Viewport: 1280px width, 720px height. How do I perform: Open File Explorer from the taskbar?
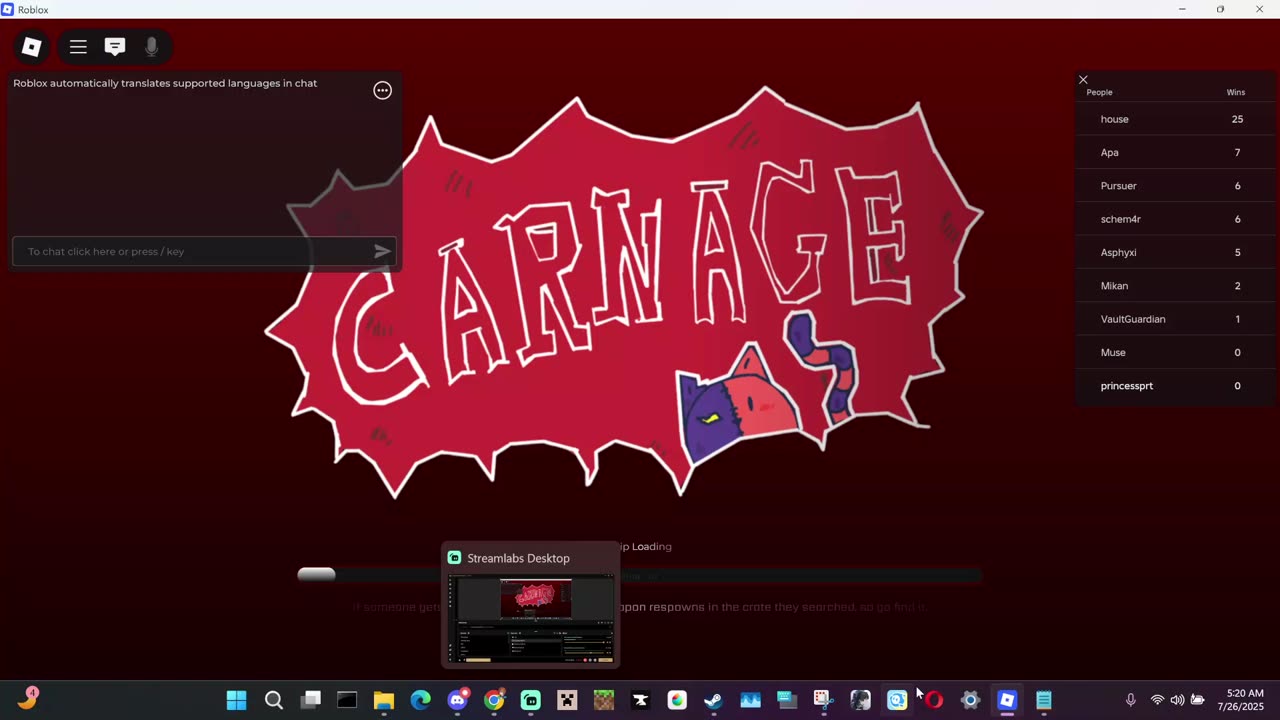click(x=384, y=700)
